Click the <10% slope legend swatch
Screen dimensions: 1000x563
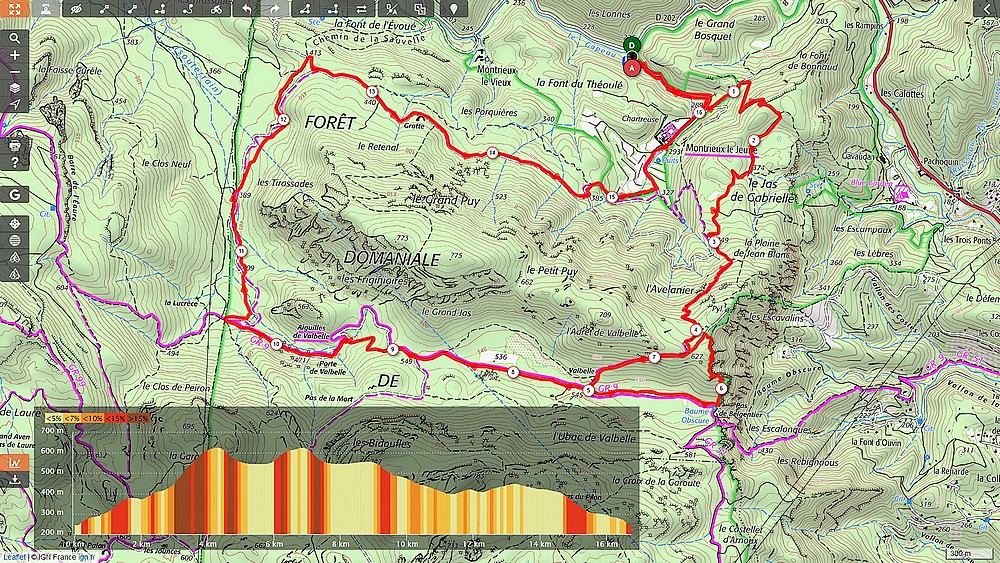point(94,418)
